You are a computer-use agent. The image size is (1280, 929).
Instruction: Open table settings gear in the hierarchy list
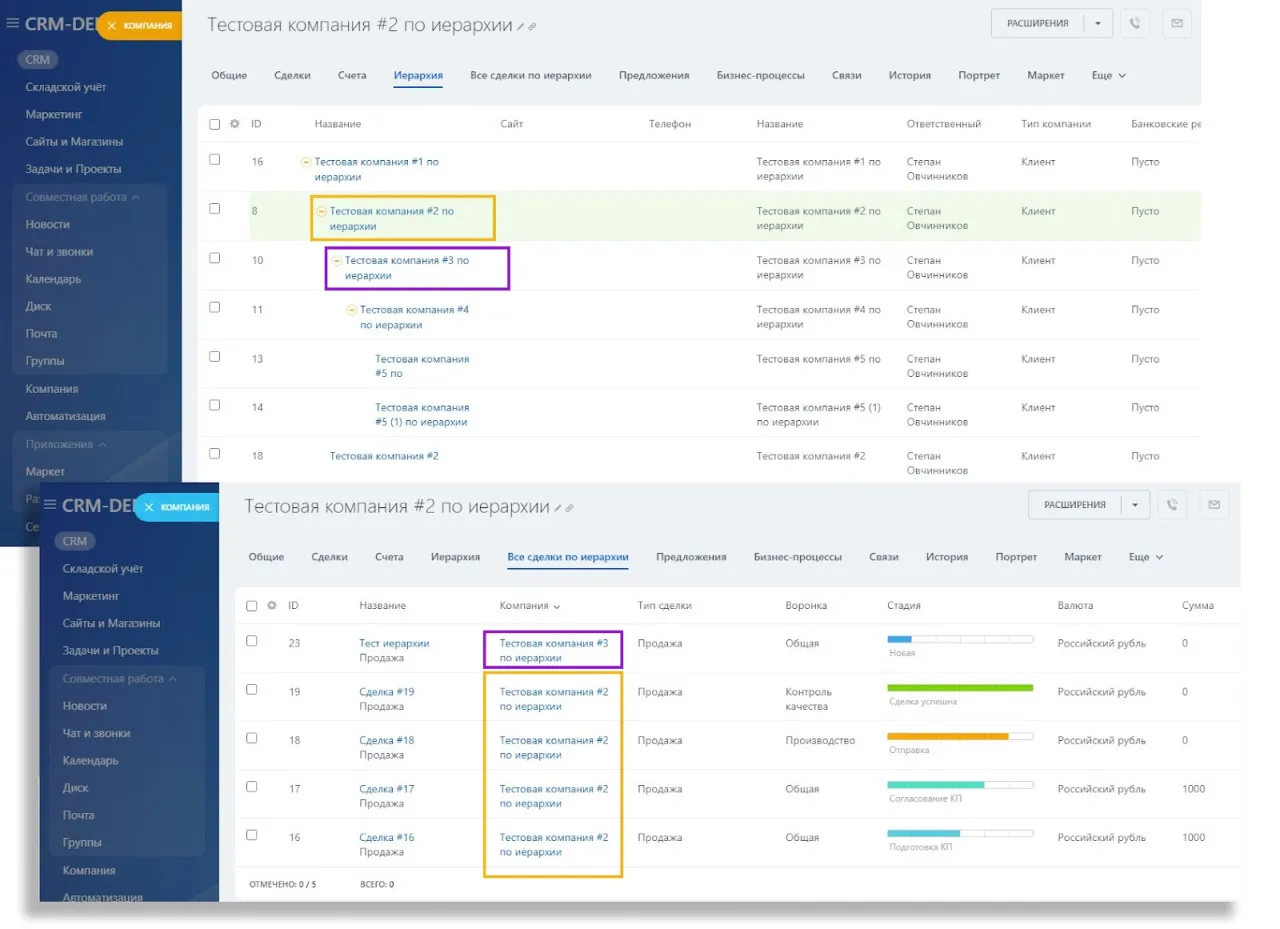pyautogui.click(x=235, y=124)
